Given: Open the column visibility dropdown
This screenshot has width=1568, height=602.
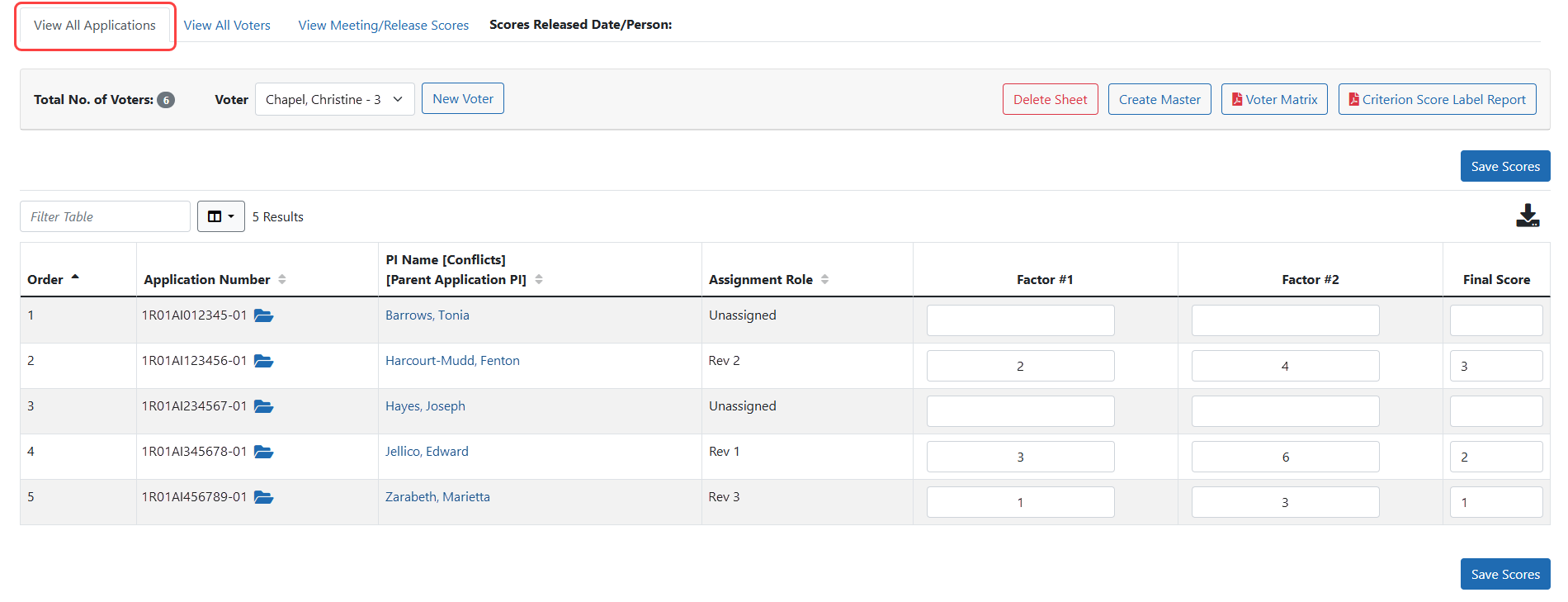Looking at the screenshot, I should coord(221,216).
